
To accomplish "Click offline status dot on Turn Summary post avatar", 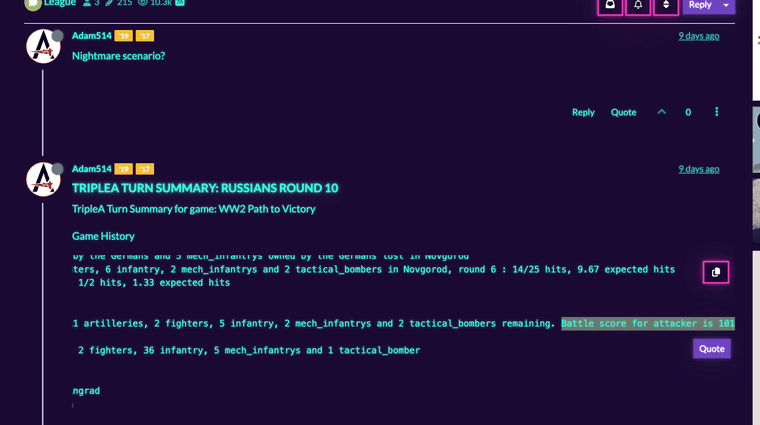I will point(57,169).
